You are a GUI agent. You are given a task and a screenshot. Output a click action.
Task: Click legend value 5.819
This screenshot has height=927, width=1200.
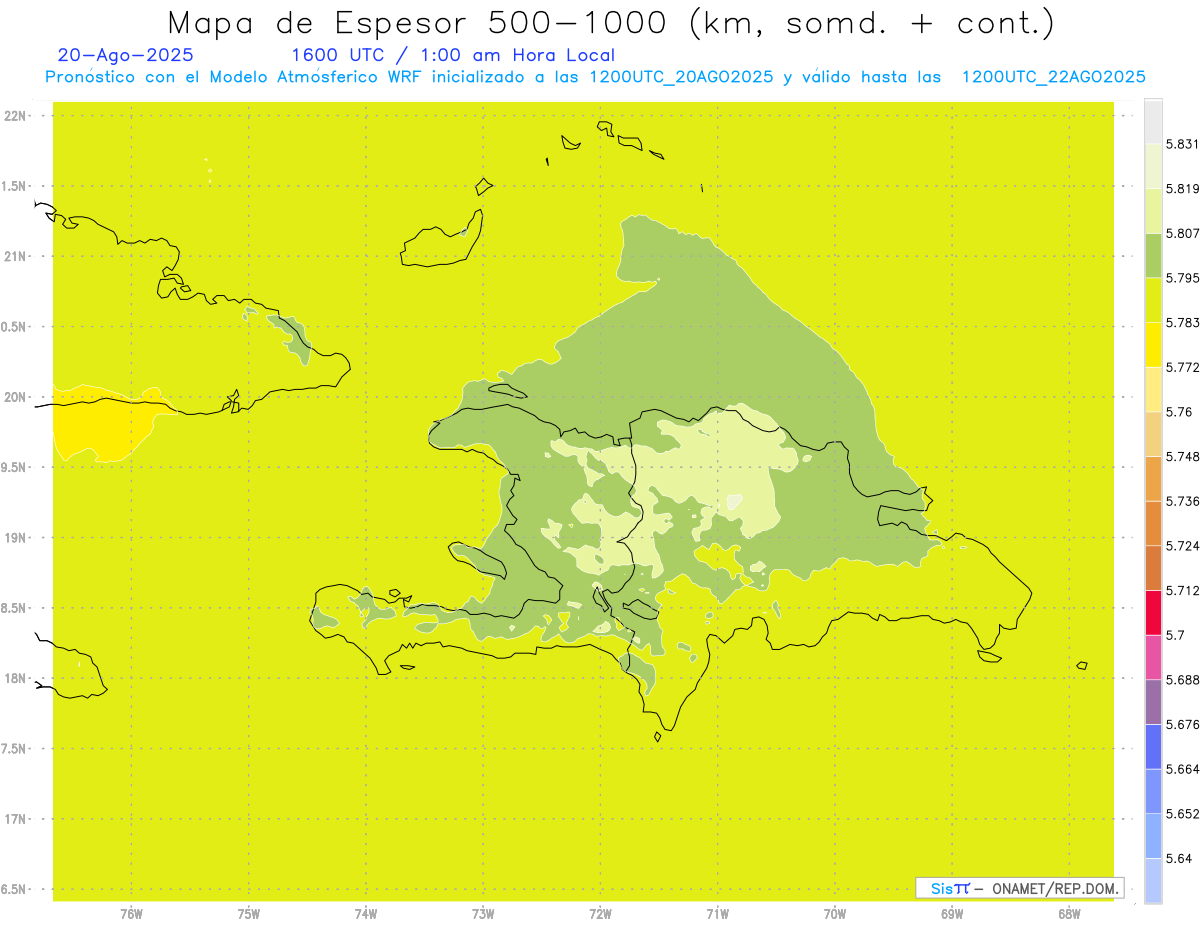[x=1183, y=189]
